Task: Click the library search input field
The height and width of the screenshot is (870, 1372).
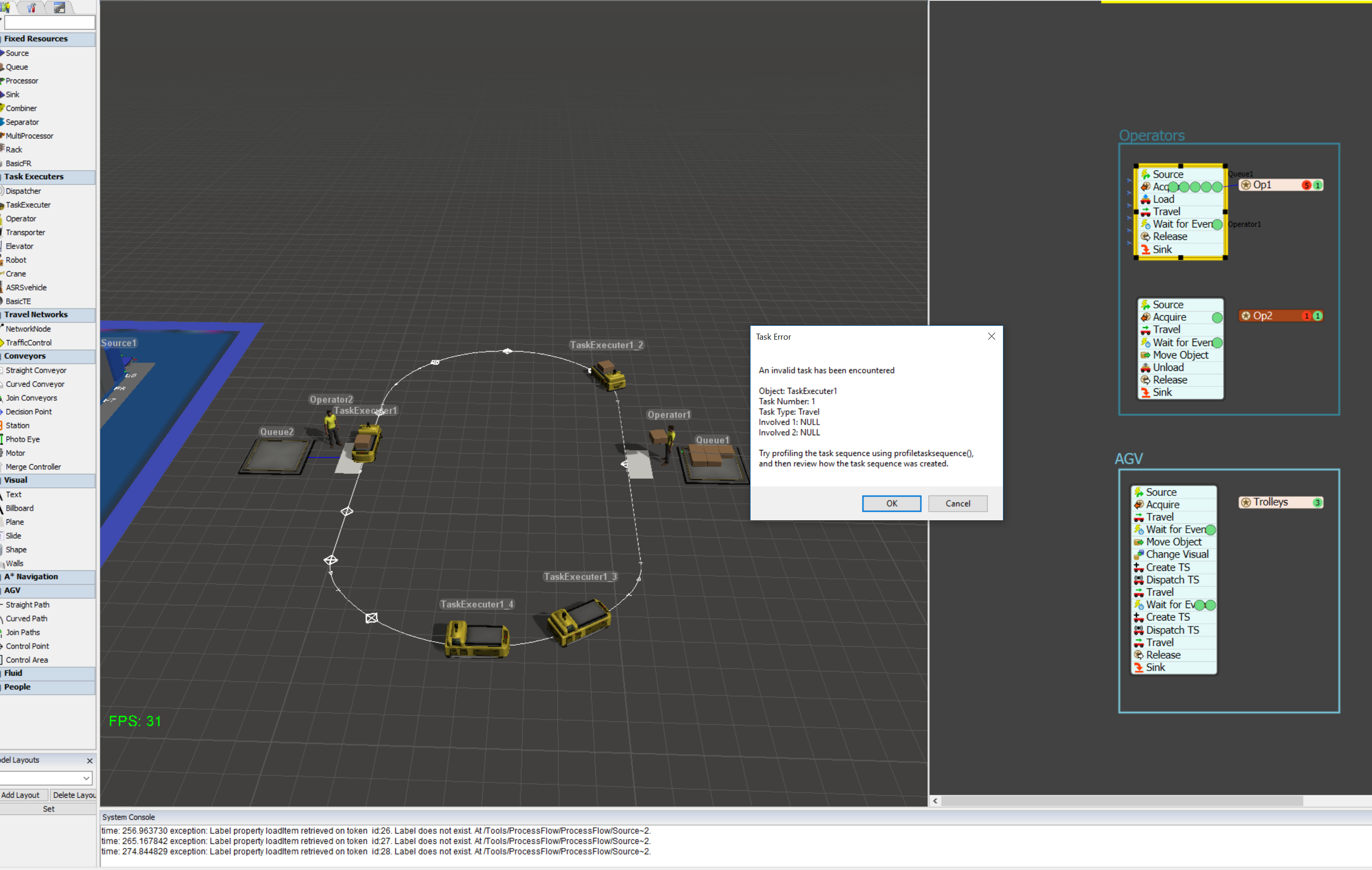Action: click(49, 22)
